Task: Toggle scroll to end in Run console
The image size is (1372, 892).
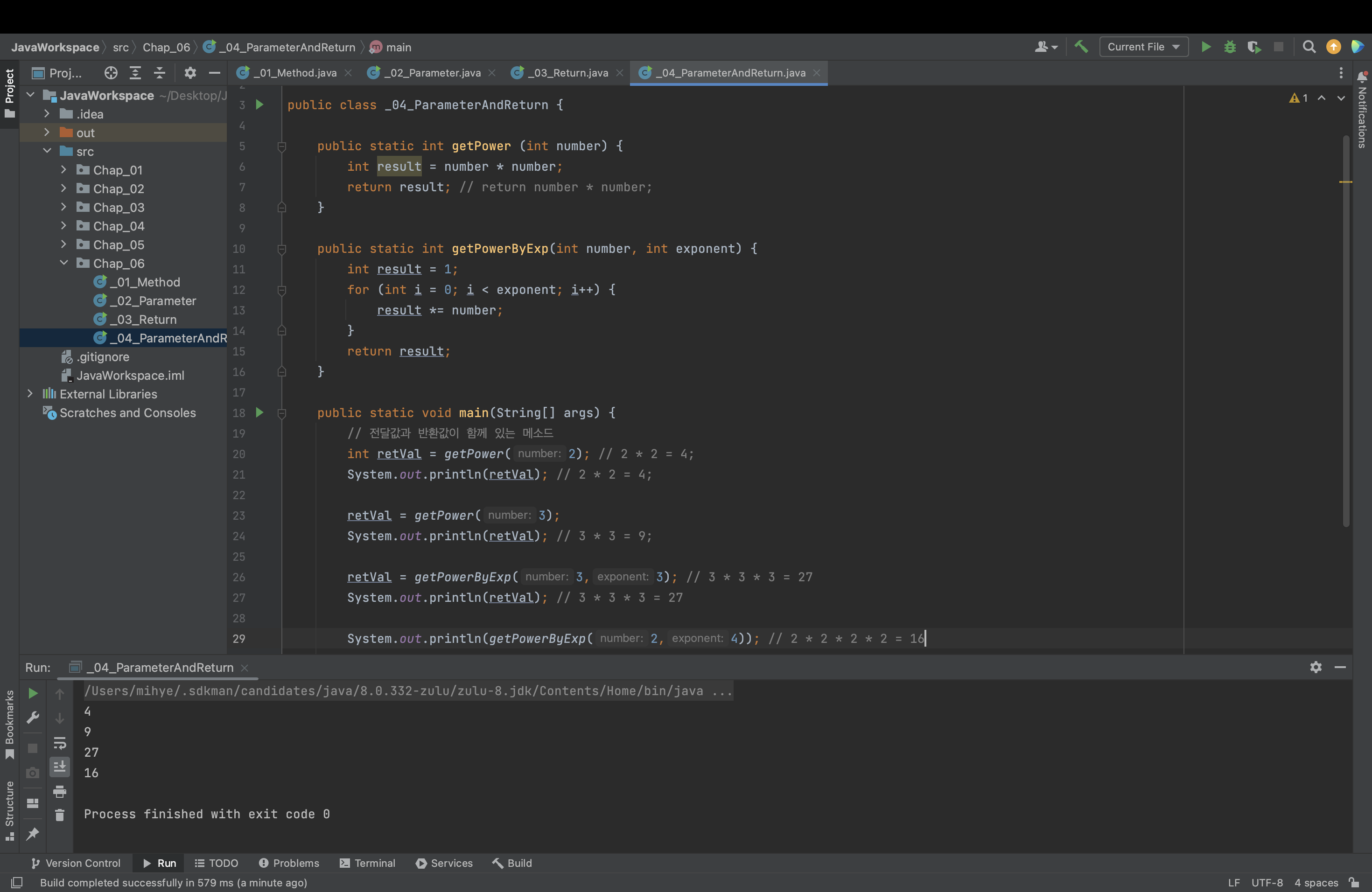Action: pyautogui.click(x=59, y=767)
